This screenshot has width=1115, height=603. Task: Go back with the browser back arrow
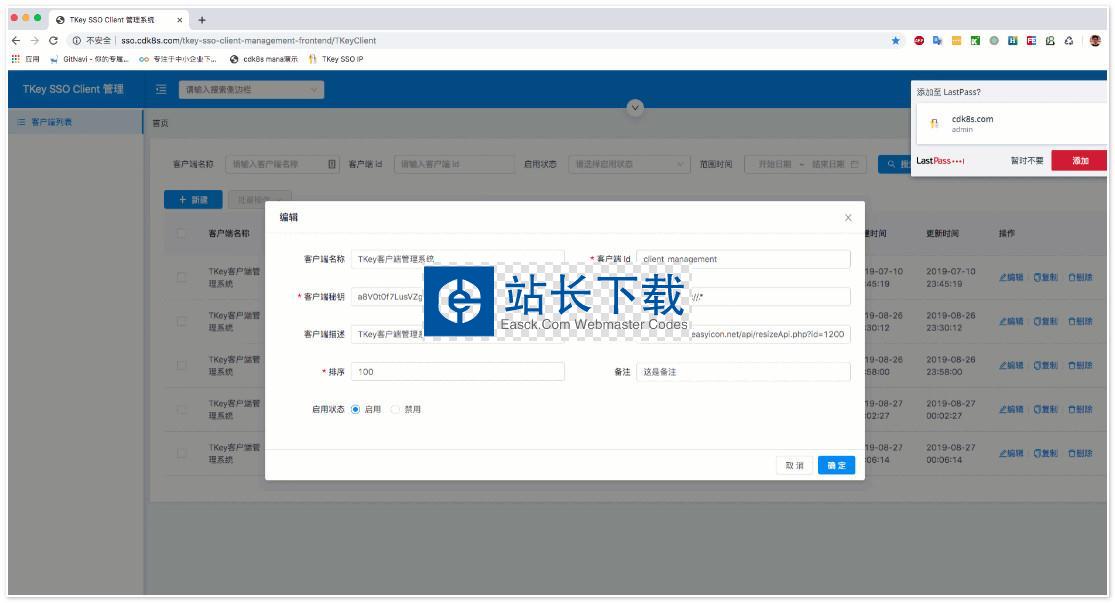point(16,41)
